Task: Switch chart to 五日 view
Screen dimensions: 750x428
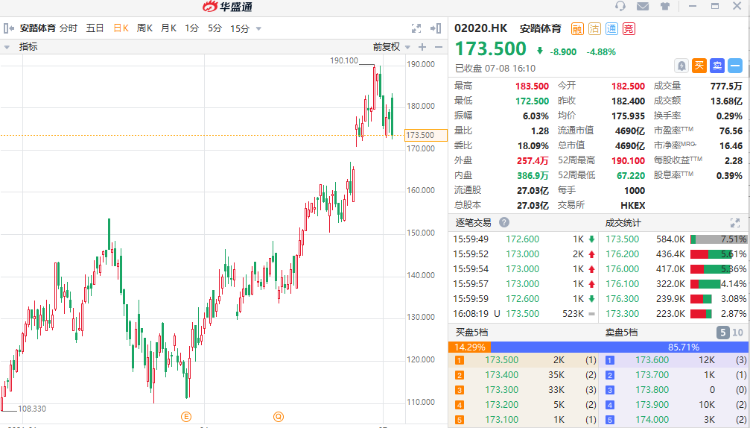Action: coord(95,29)
